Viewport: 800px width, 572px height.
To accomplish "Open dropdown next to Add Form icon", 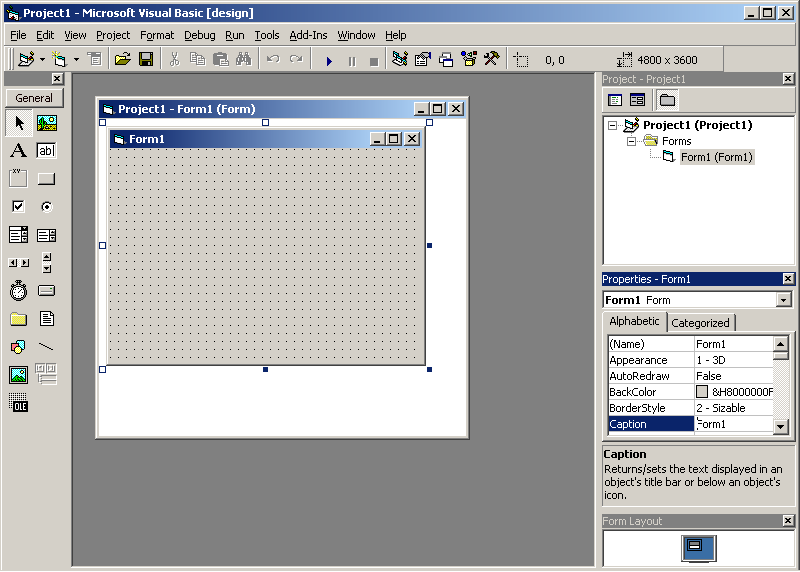I will [76, 60].
